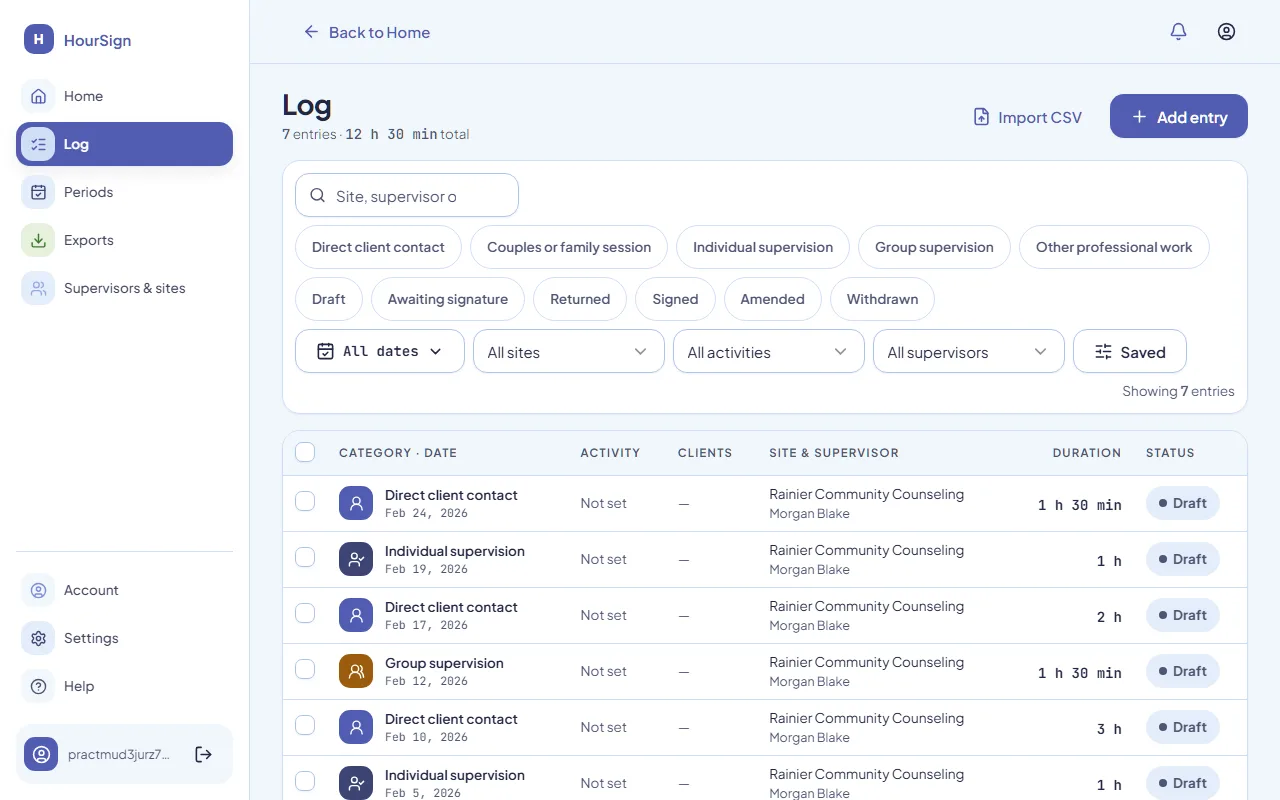Click the Settings gear icon
This screenshot has width=1280, height=800.
38,638
